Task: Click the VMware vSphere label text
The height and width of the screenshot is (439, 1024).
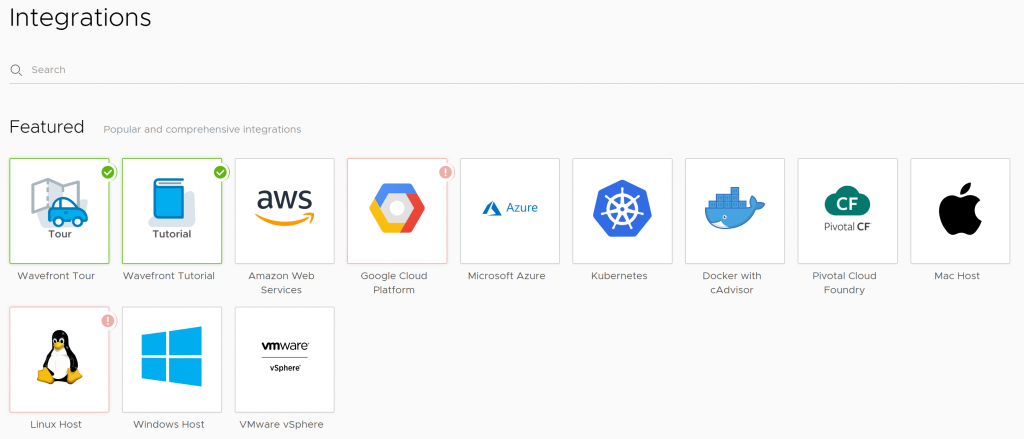Action: 281,425
